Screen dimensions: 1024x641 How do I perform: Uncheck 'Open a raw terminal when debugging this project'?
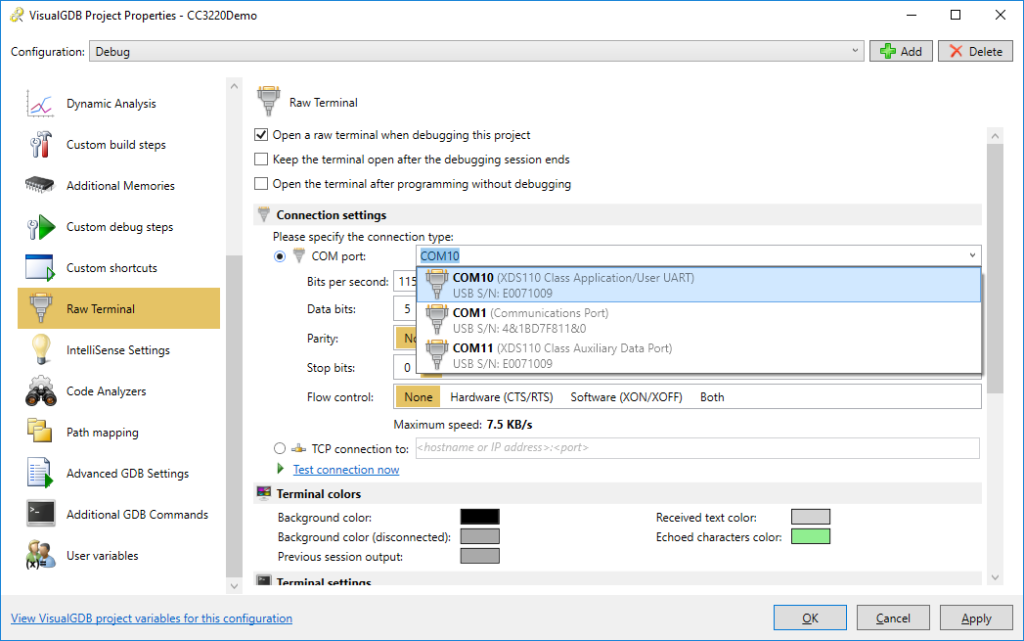click(x=260, y=135)
